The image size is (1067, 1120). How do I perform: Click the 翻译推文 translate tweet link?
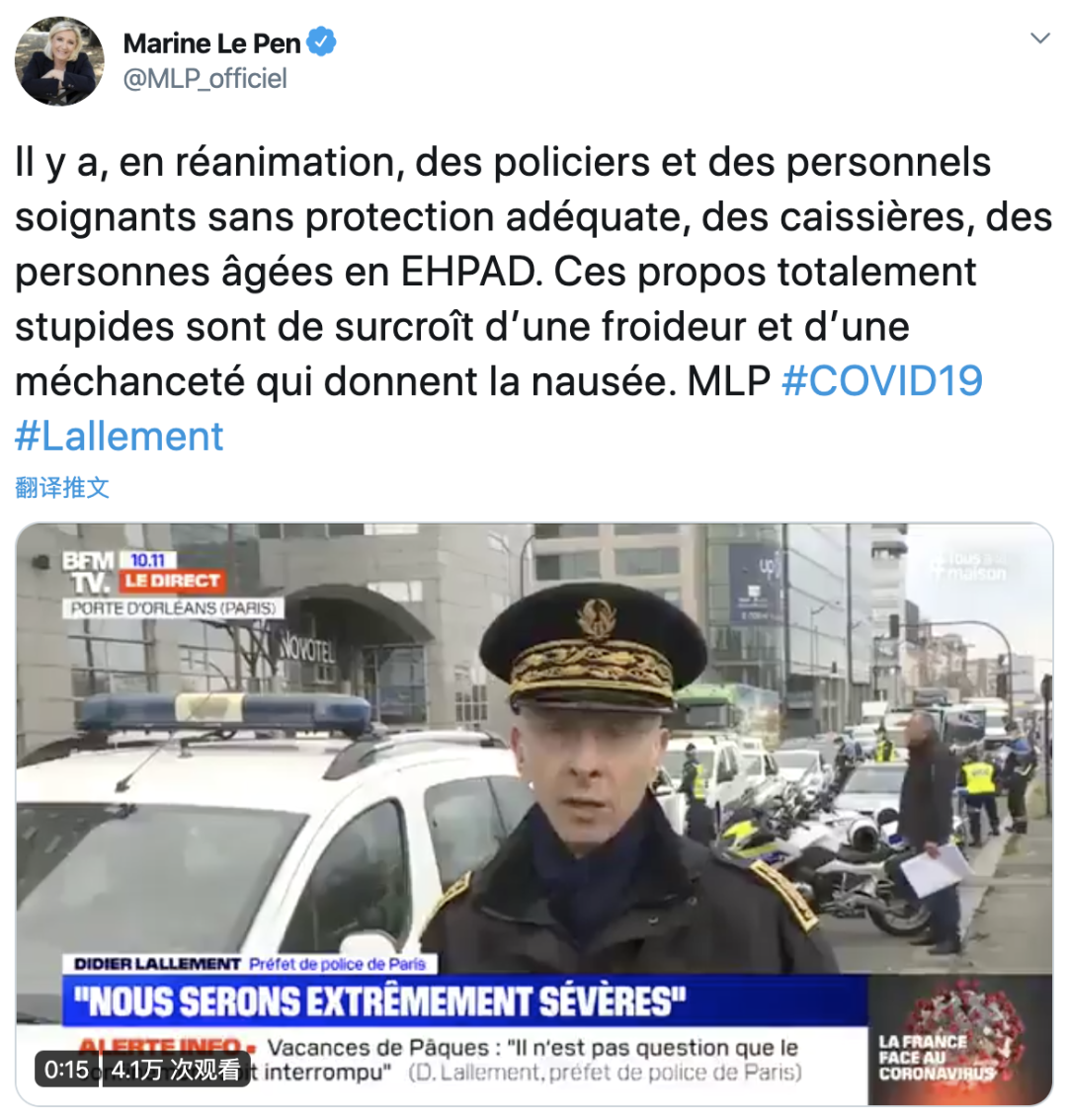62,488
